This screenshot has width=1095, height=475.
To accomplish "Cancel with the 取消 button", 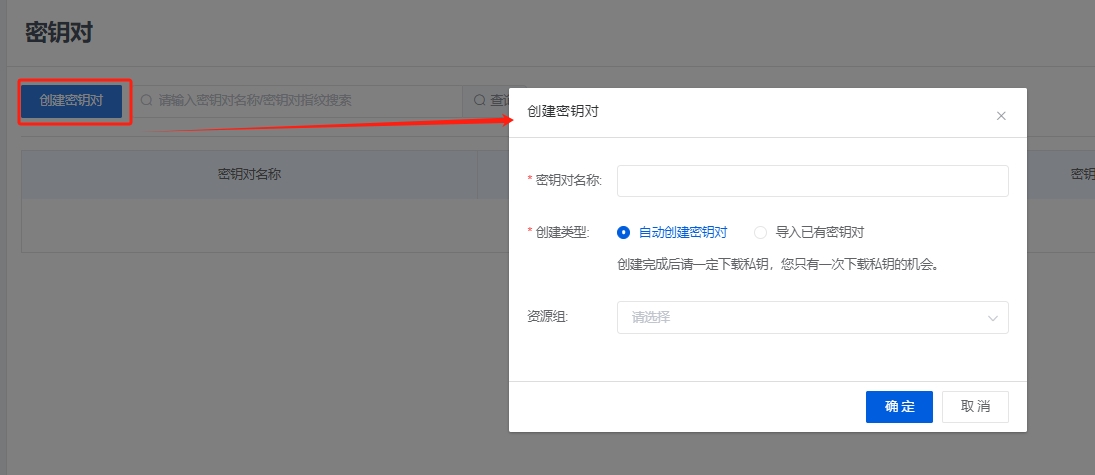I will [975, 407].
